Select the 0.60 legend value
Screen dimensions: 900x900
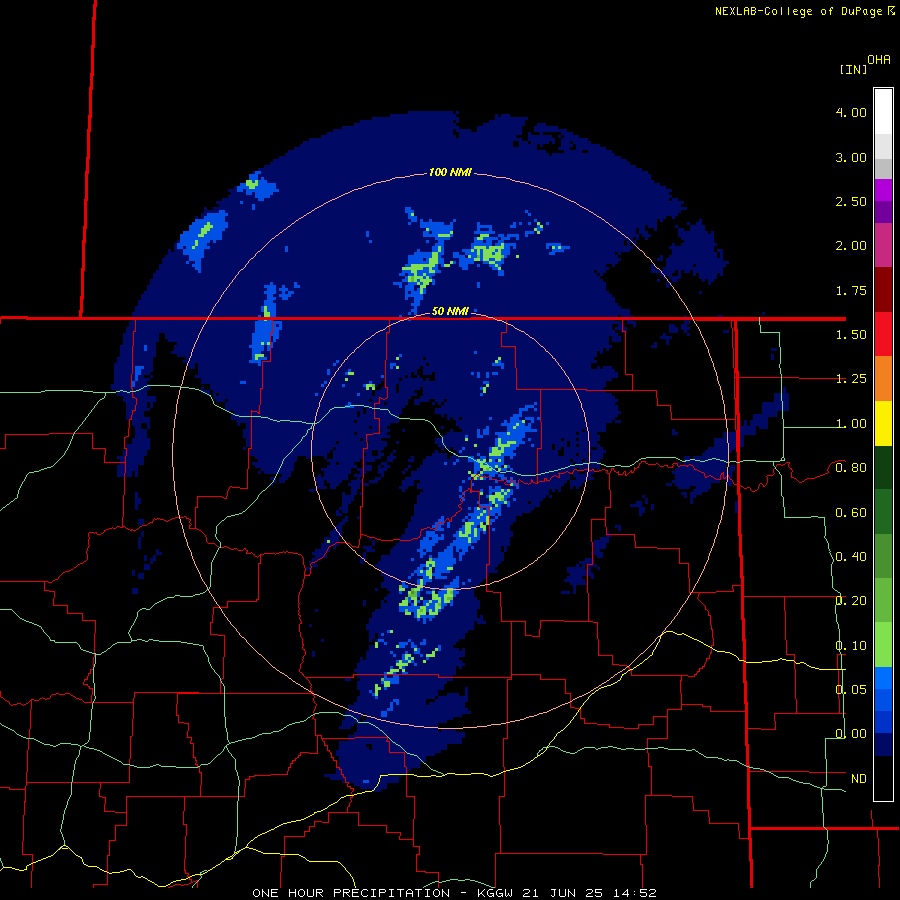tap(851, 513)
